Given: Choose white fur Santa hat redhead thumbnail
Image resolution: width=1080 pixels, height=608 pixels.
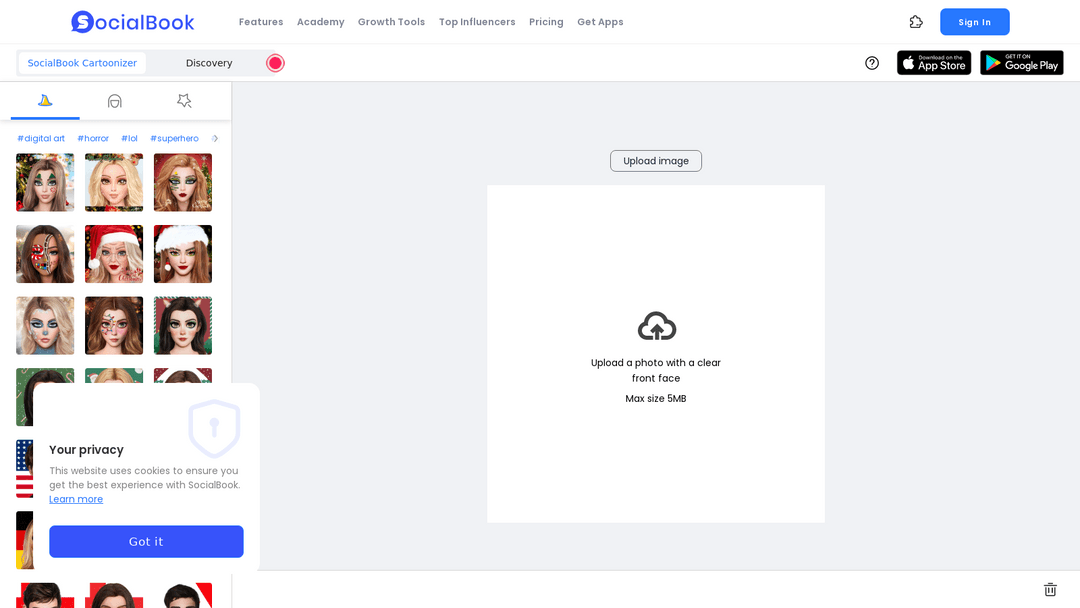Looking at the screenshot, I should tap(183, 254).
